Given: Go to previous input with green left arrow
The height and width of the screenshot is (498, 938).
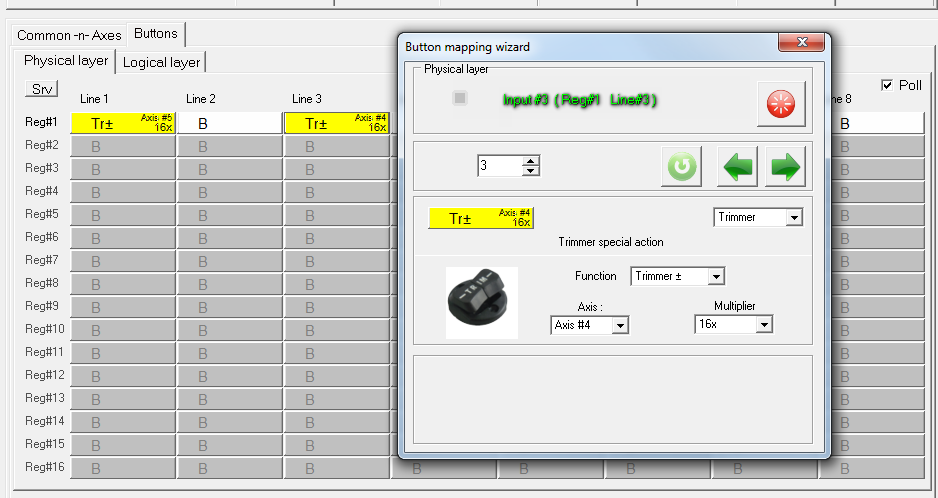Looking at the screenshot, I should point(737,166).
